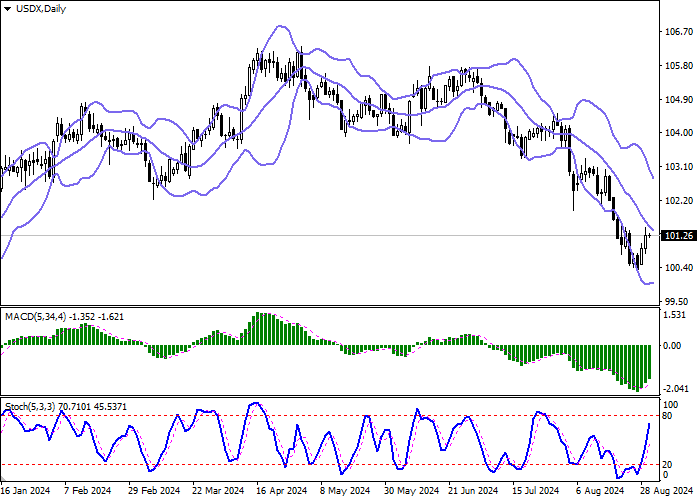This screenshot has height=500, width=700.
Task: Open the USDX,Daily chart dropdown arrow
Action: [x=8, y=9]
